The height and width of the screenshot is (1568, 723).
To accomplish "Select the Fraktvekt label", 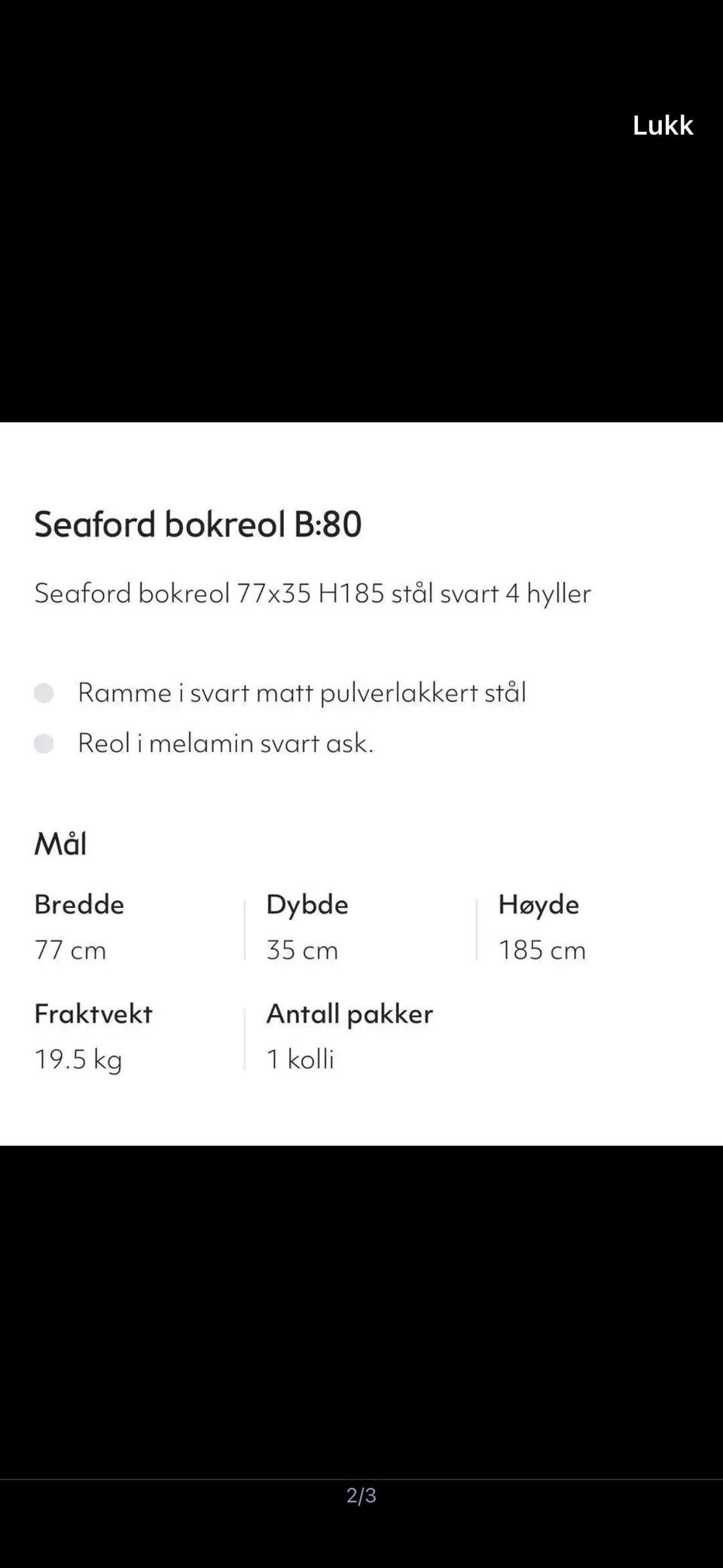I will 93,1013.
